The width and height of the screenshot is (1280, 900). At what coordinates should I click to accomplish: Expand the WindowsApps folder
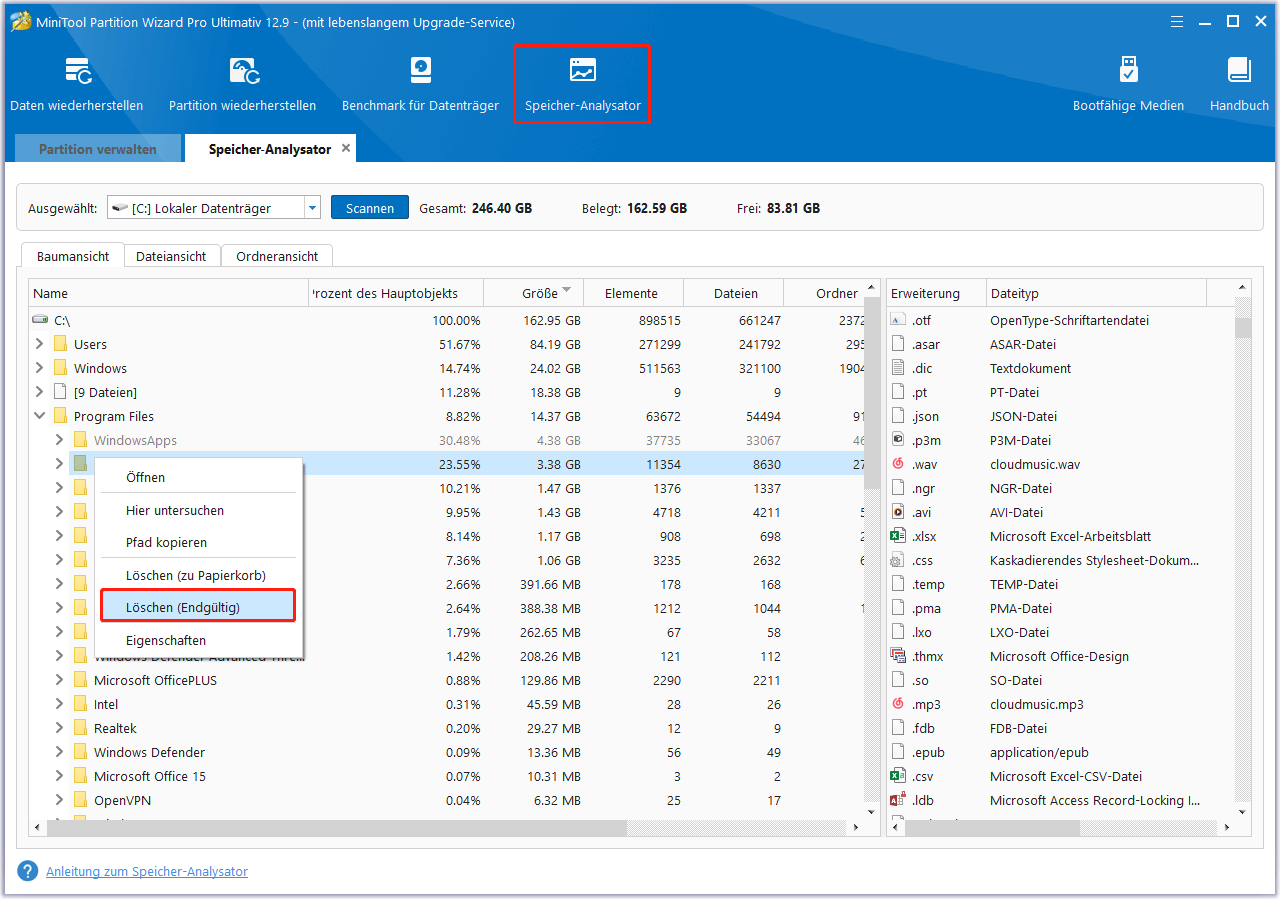tap(59, 440)
